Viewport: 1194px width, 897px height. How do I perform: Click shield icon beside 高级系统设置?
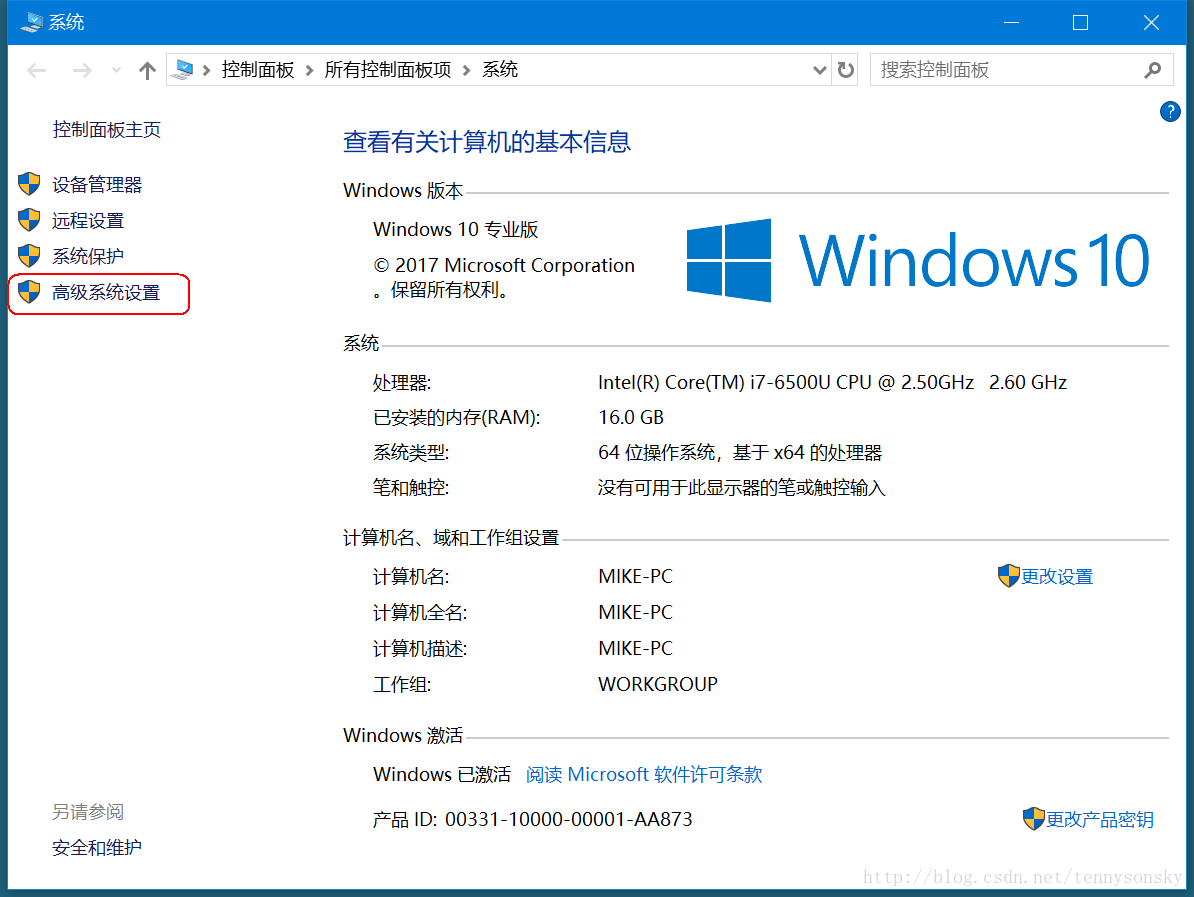[29, 291]
